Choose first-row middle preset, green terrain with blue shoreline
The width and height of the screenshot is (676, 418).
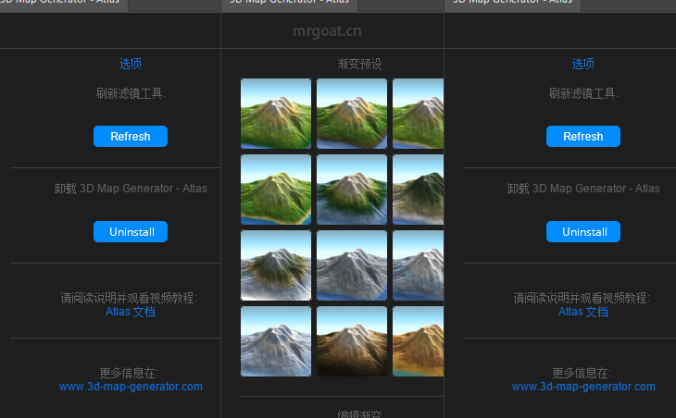tap(352, 114)
